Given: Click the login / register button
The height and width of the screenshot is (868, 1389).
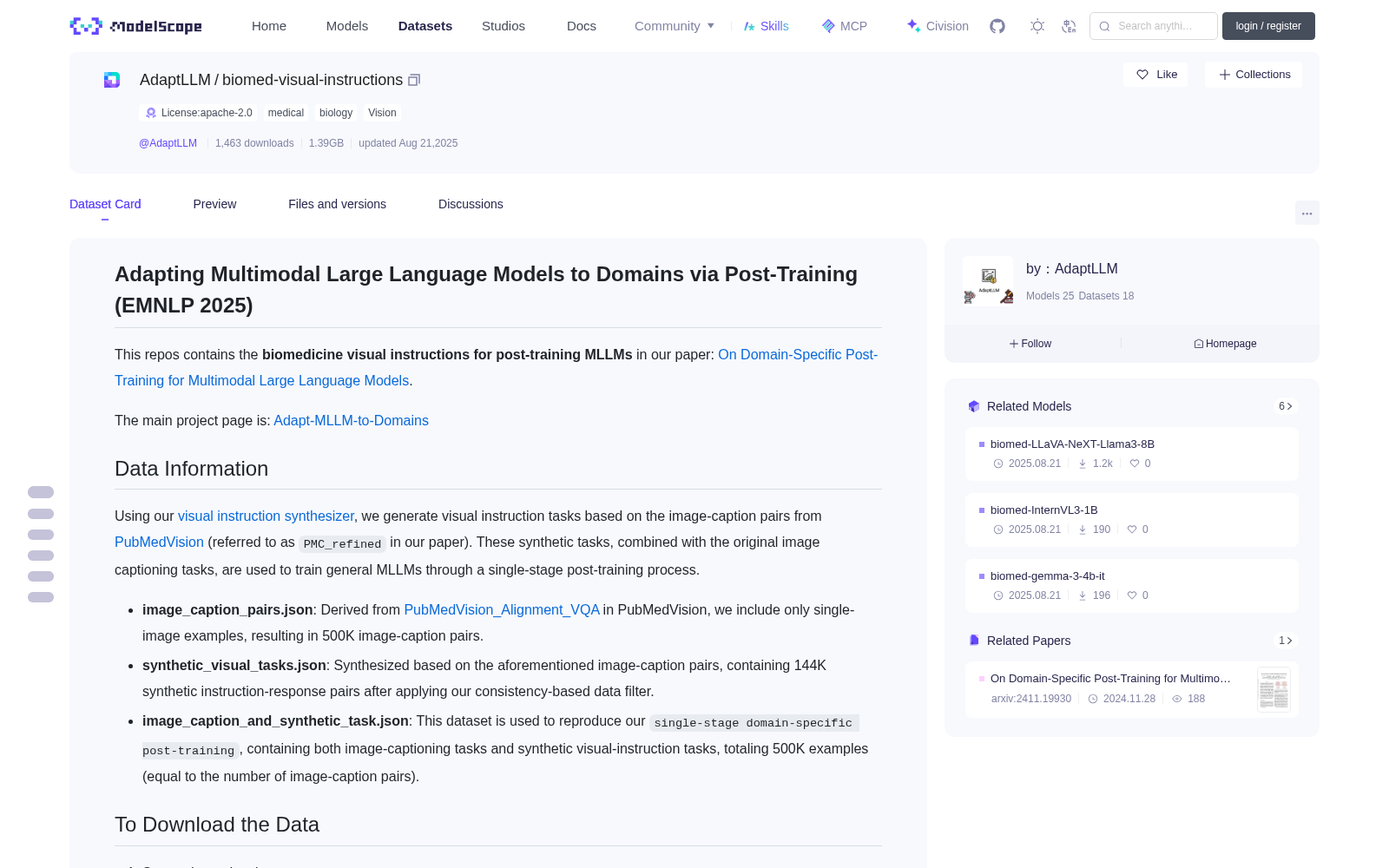Looking at the screenshot, I should click(x=1268, y=26).
